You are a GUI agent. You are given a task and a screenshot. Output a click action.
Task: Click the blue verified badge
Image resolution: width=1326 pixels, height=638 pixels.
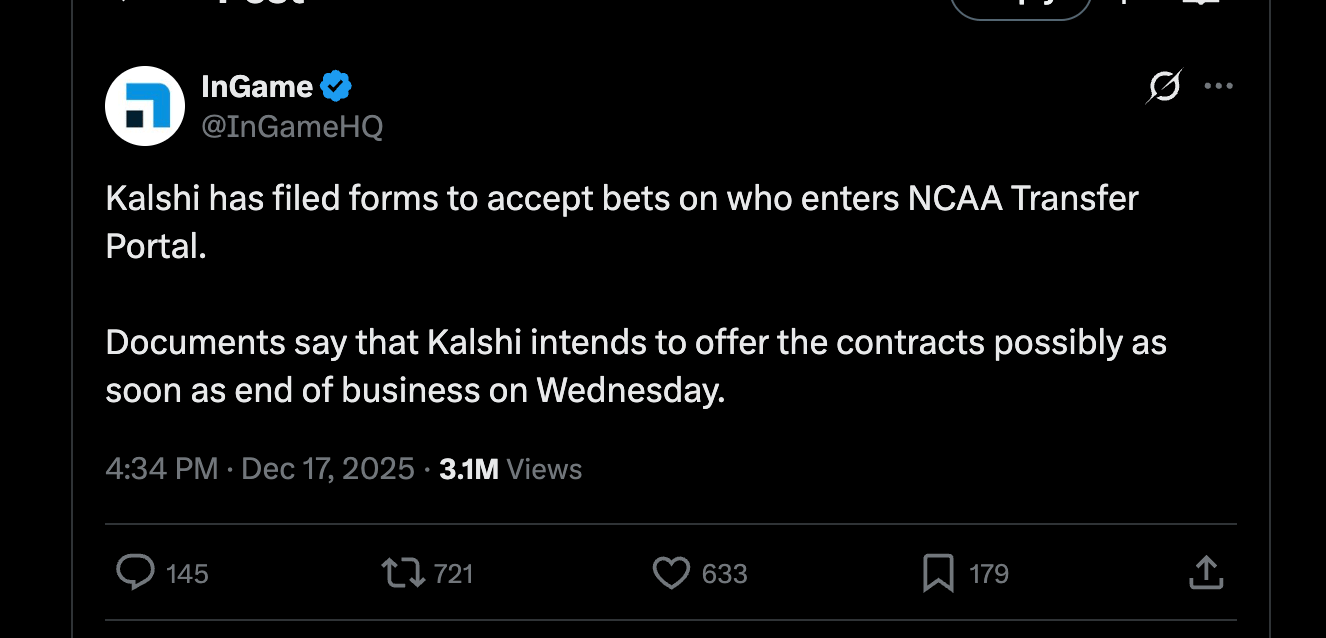(x=336, y=87)
